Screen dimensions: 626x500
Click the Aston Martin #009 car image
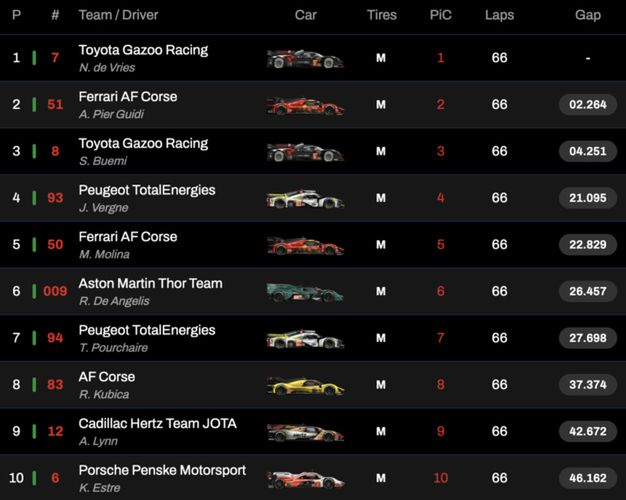(305, 292)
